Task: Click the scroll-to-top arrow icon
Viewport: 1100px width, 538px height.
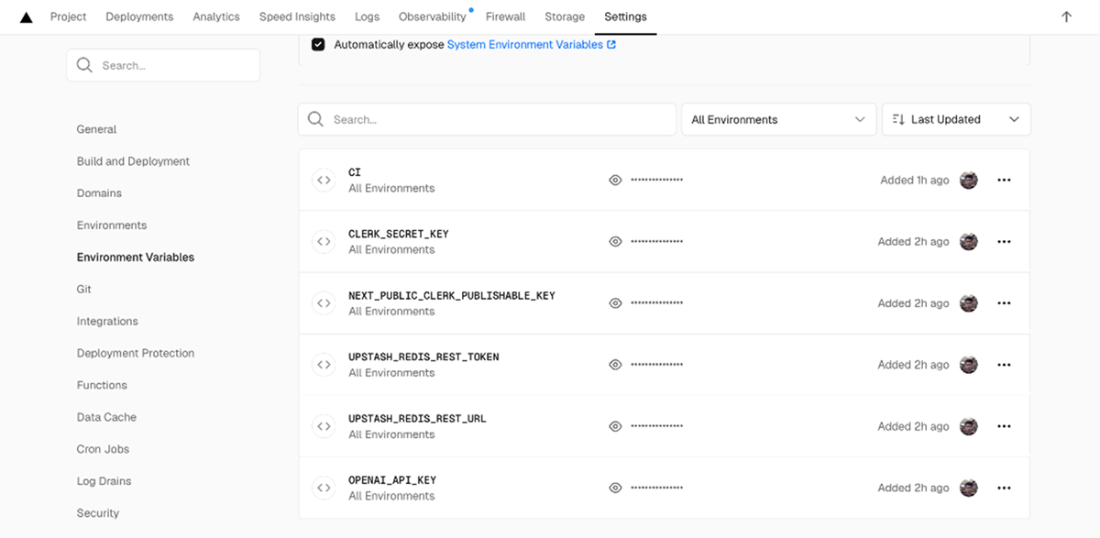Action: pyautogui.click(x=1066, y=17)
